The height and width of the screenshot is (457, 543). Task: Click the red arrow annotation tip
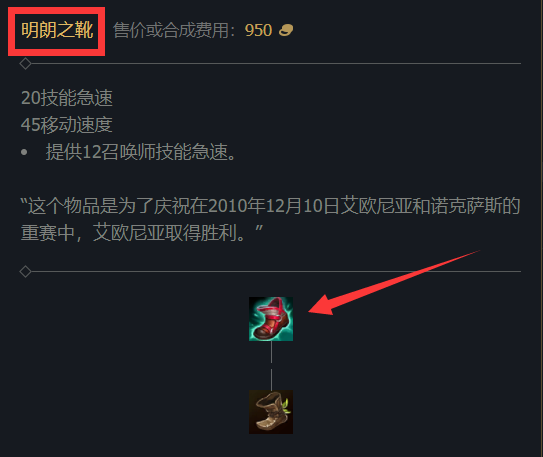pyautogui.click(x=311, y=311)
